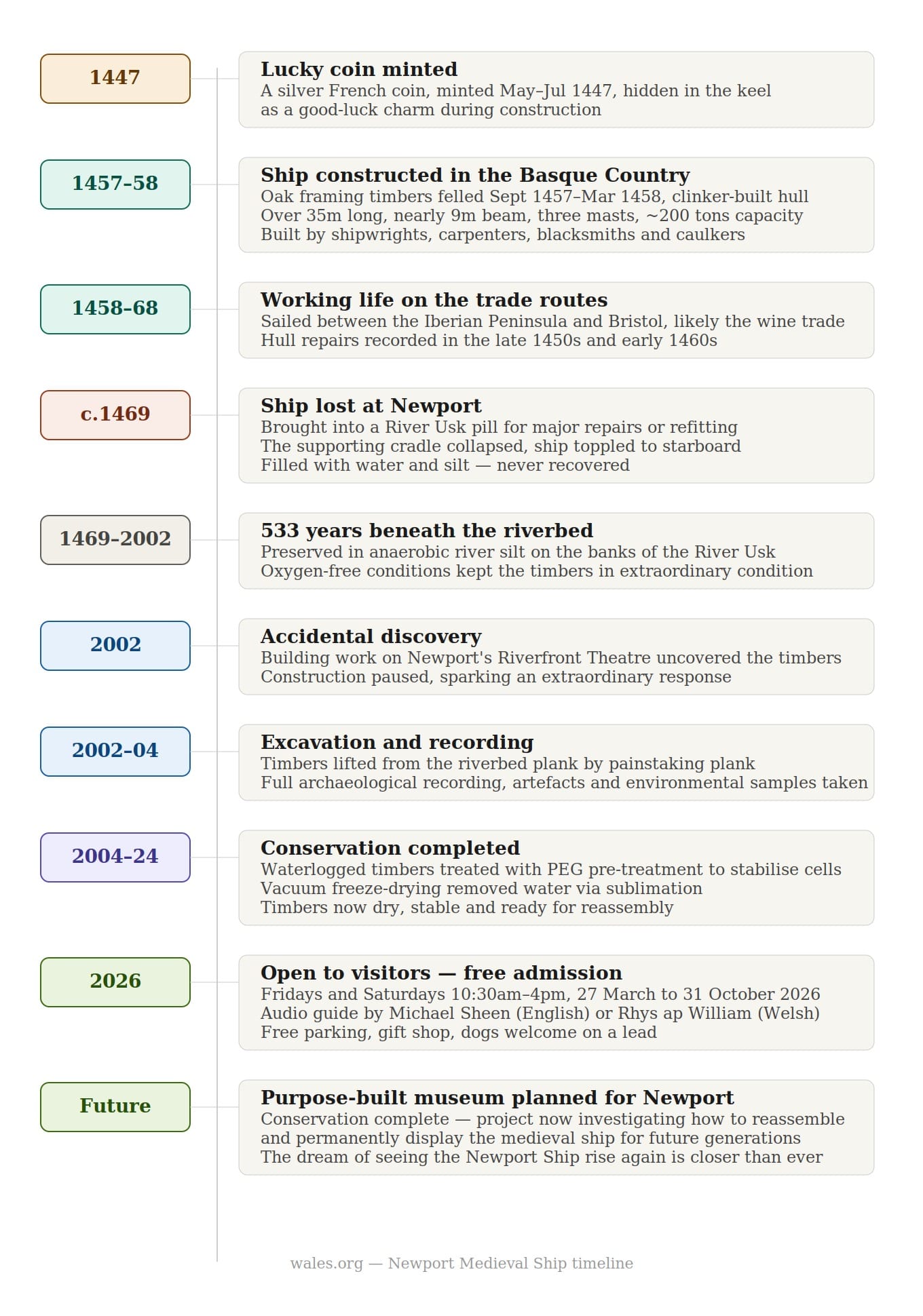Select the c.1469 timeline marker

(115, 415)
